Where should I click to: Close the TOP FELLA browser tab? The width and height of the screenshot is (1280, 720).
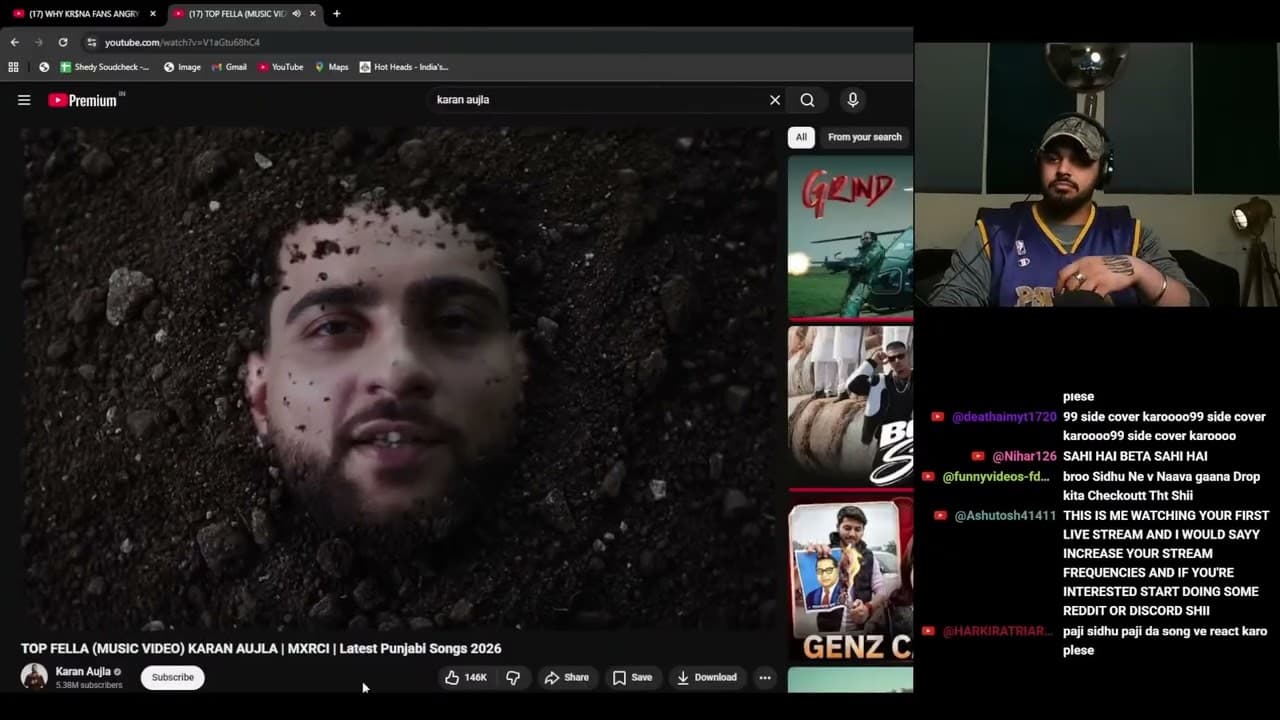313,14
